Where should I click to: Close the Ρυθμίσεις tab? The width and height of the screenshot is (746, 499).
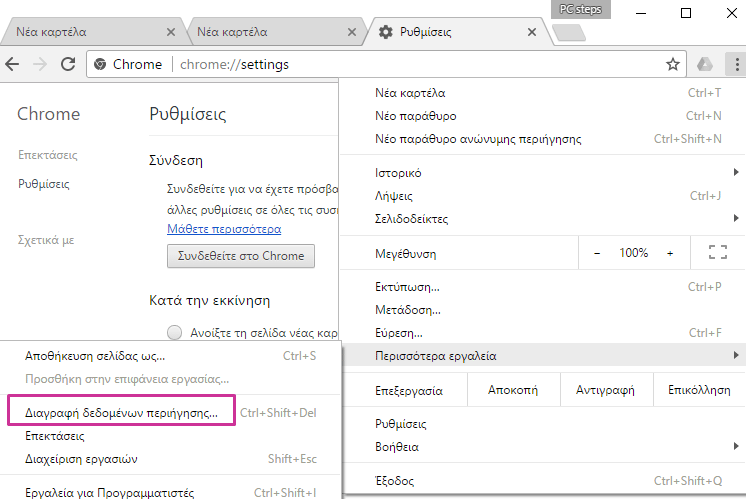(x=532, y=32)
